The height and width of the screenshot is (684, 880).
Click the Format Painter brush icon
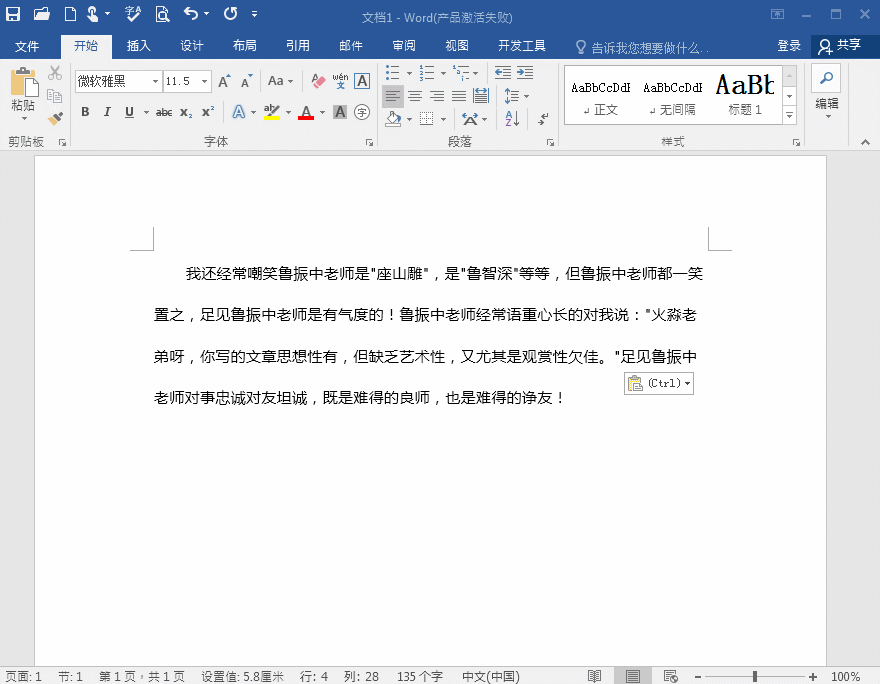coord(55,118)
